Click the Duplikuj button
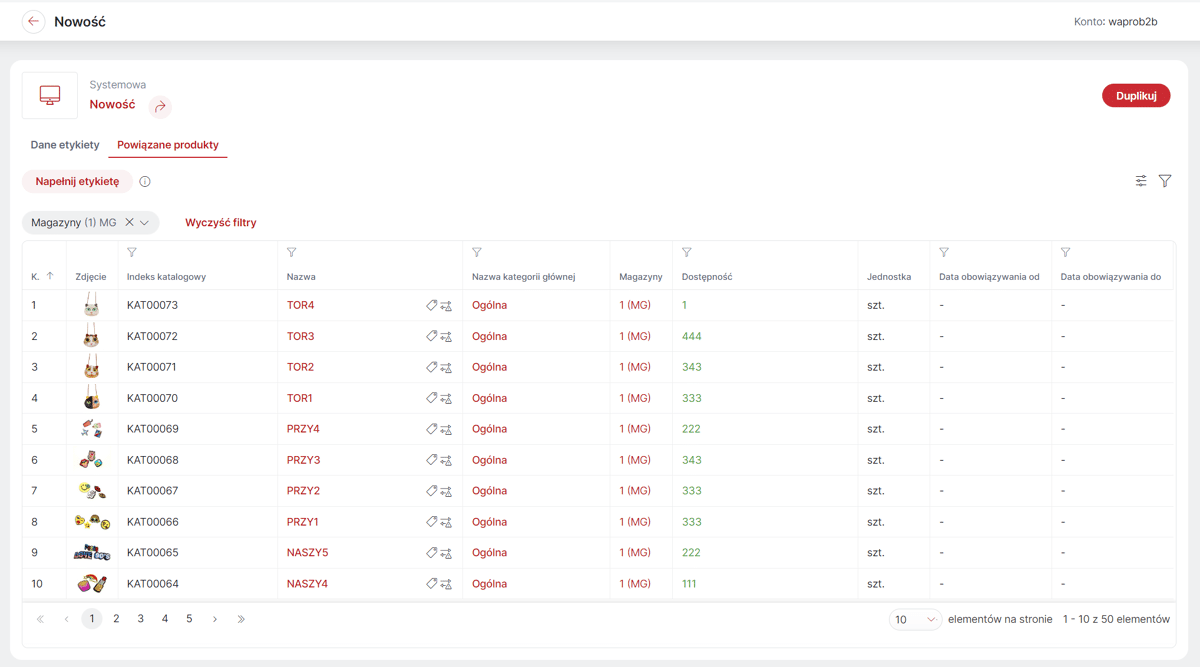 pos(1136,96)
